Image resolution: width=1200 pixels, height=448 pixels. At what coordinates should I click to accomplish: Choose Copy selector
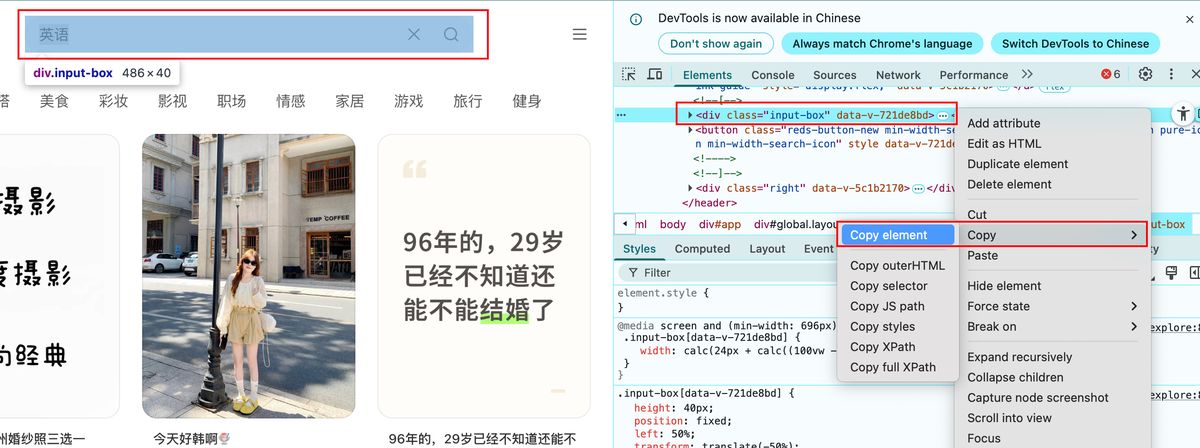tap(889, 286)
